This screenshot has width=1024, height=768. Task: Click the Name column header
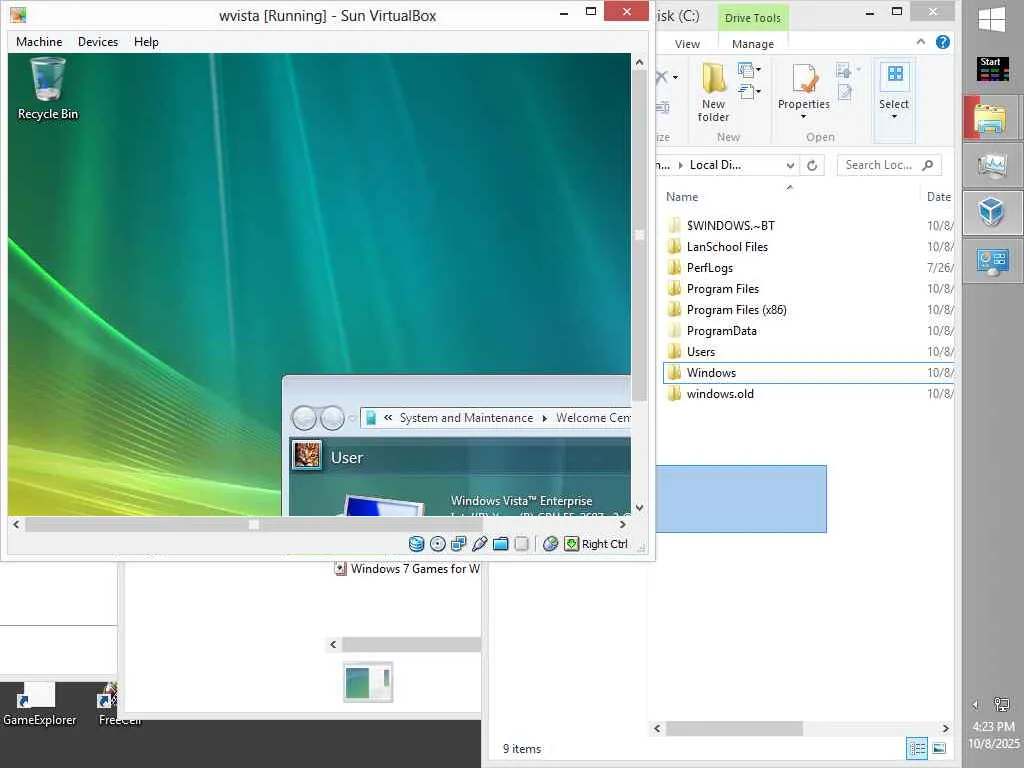pyautogui.click(x=682, y=197)
